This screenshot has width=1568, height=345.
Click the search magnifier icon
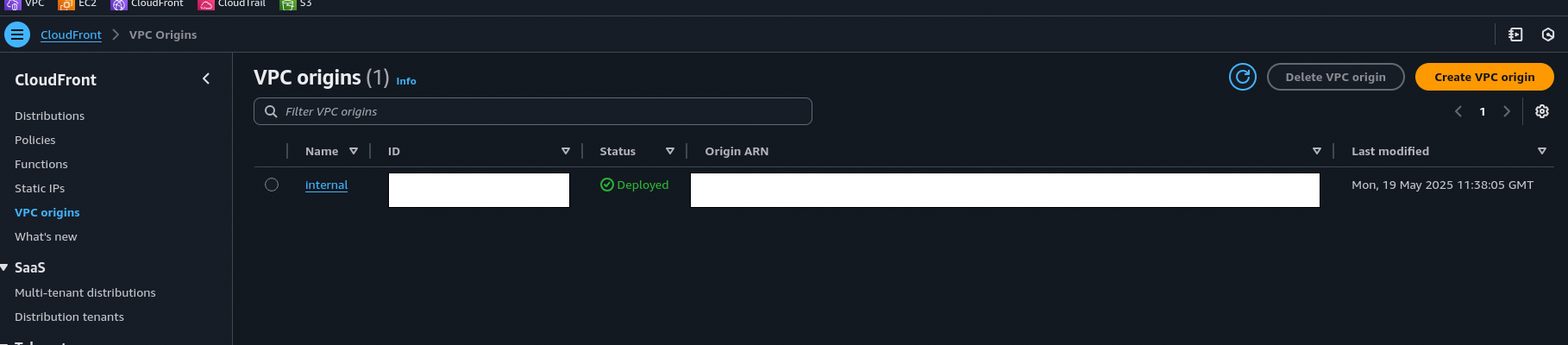click(x=271, y=111)
